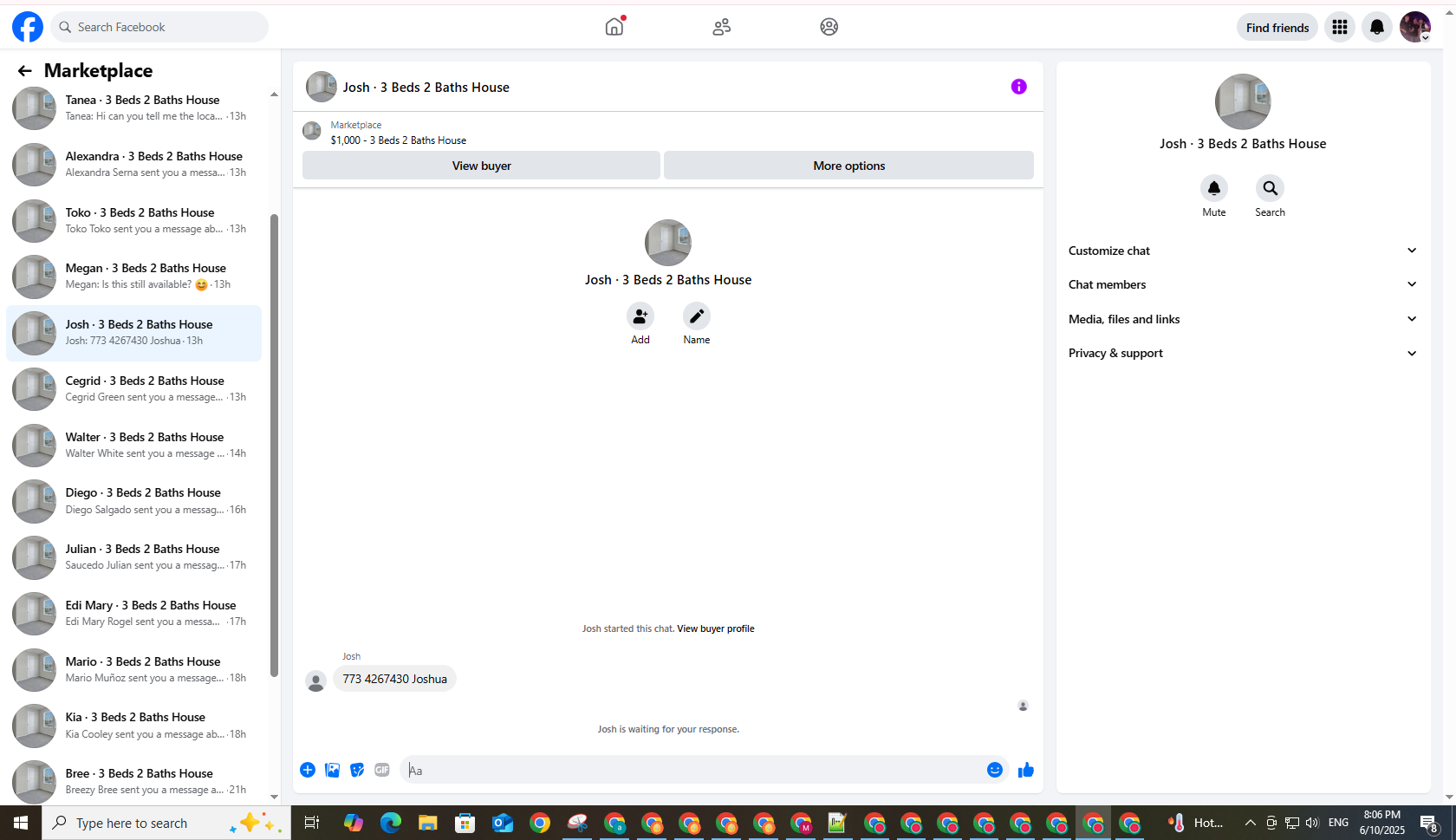The height and width of the screenshot is (840, 1456).
Task: Open the Windows Start menu
Action: point(21,823)
